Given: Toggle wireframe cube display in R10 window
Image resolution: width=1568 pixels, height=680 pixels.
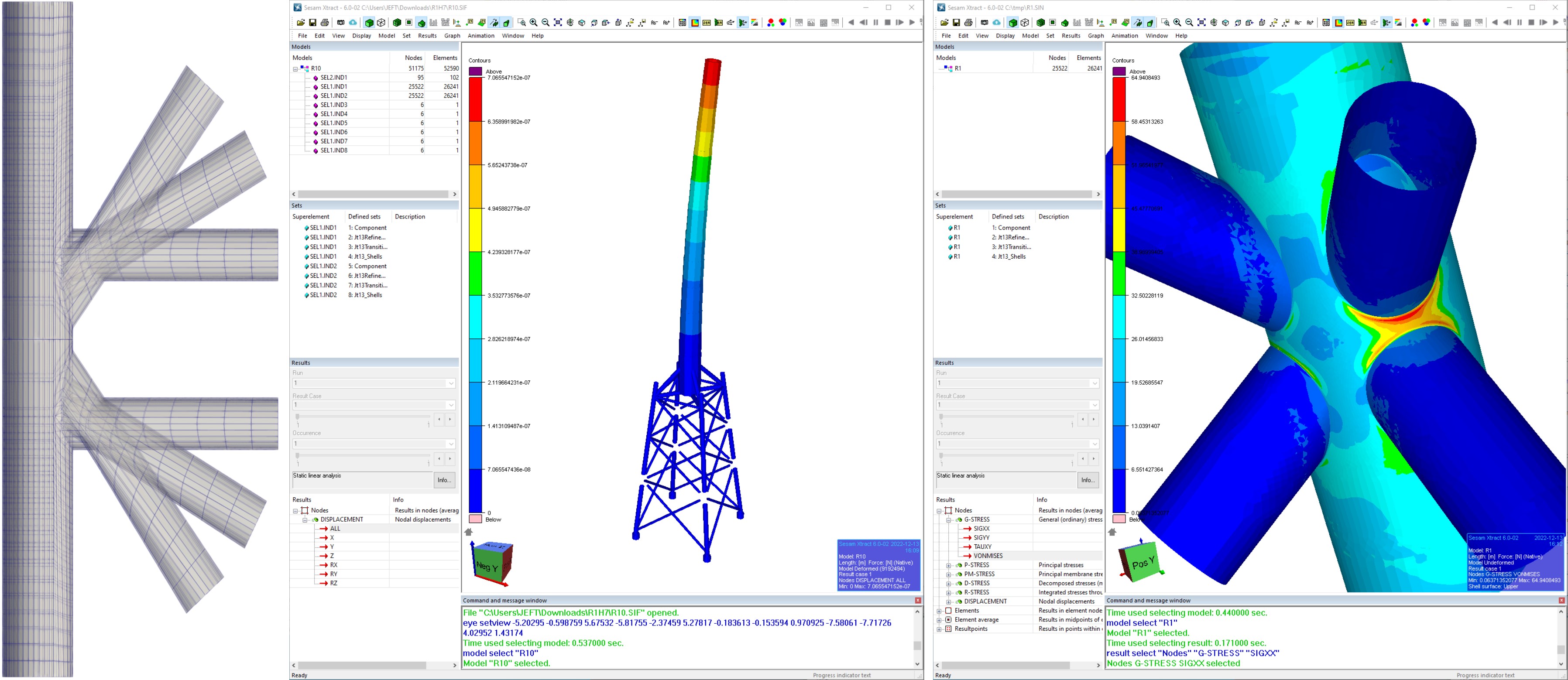Looking at the screenshot, I should pos(381,23).
